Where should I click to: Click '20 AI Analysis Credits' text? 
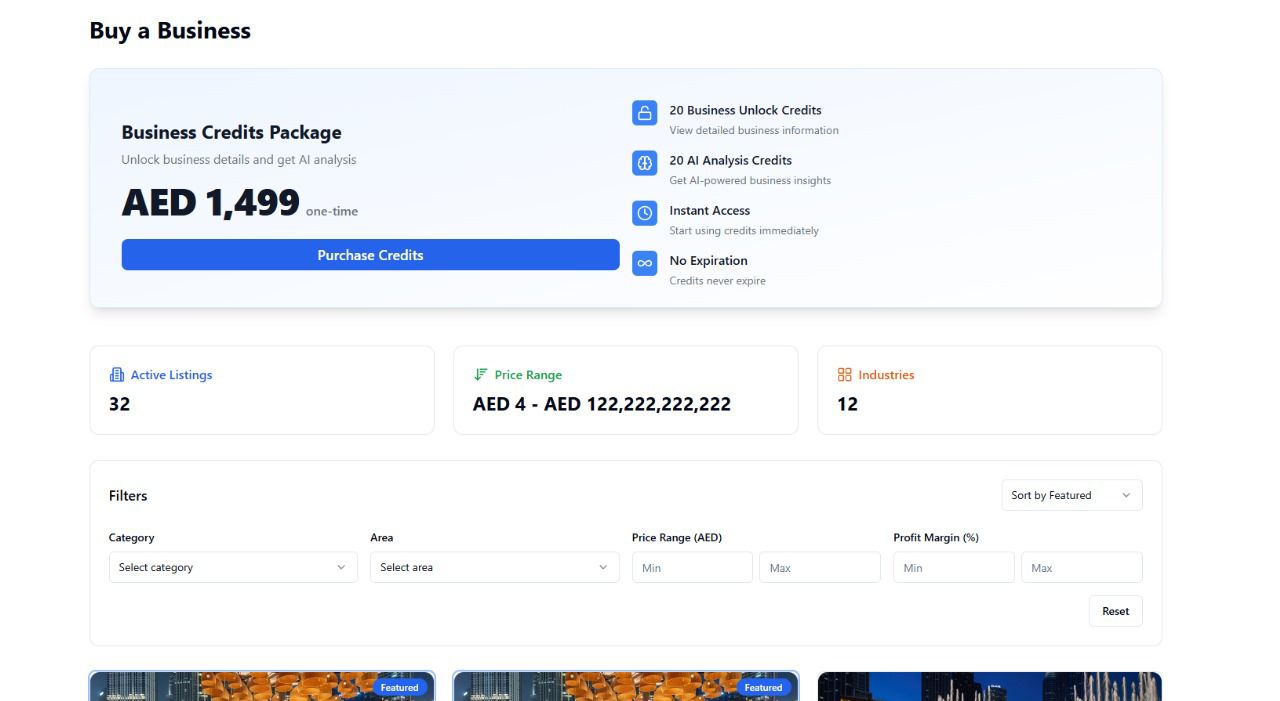pos(730,160)
